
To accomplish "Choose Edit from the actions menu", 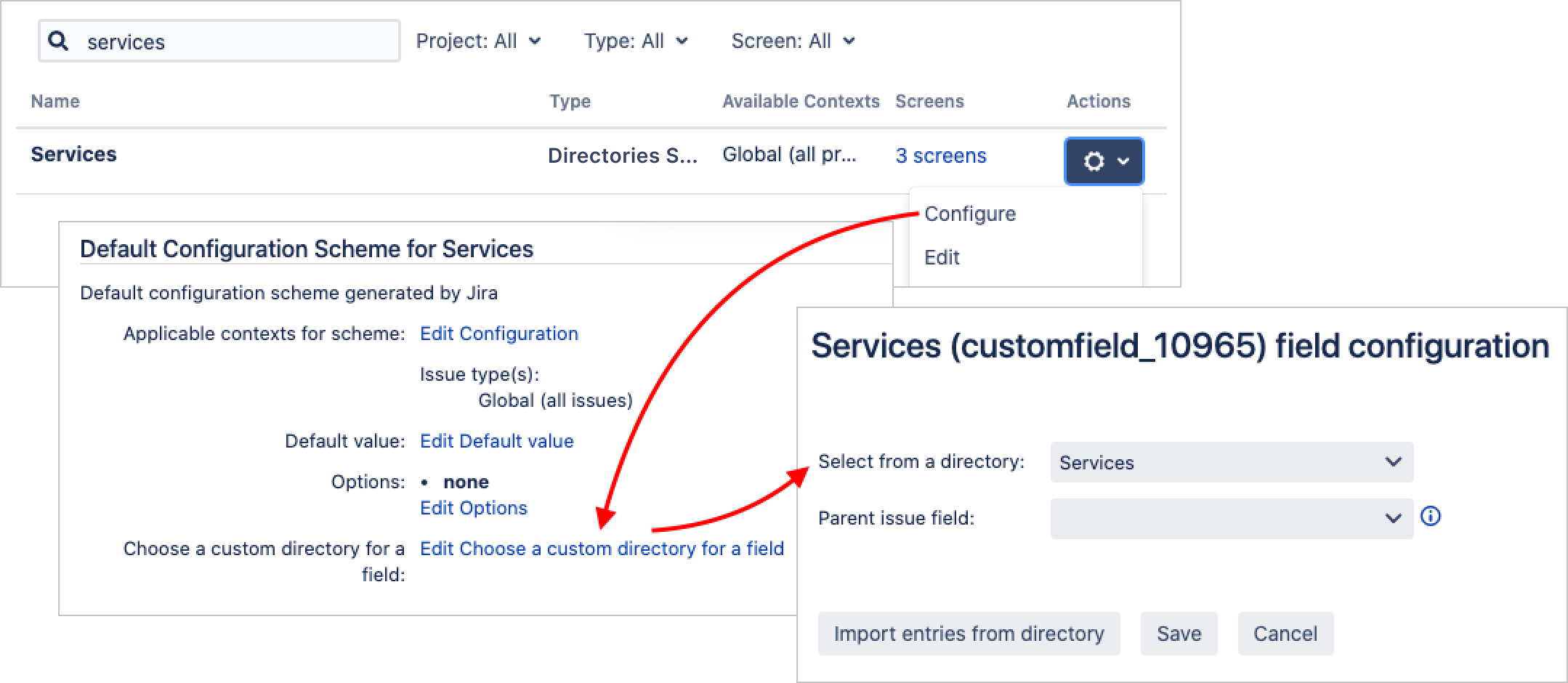I will coord(942,257).
